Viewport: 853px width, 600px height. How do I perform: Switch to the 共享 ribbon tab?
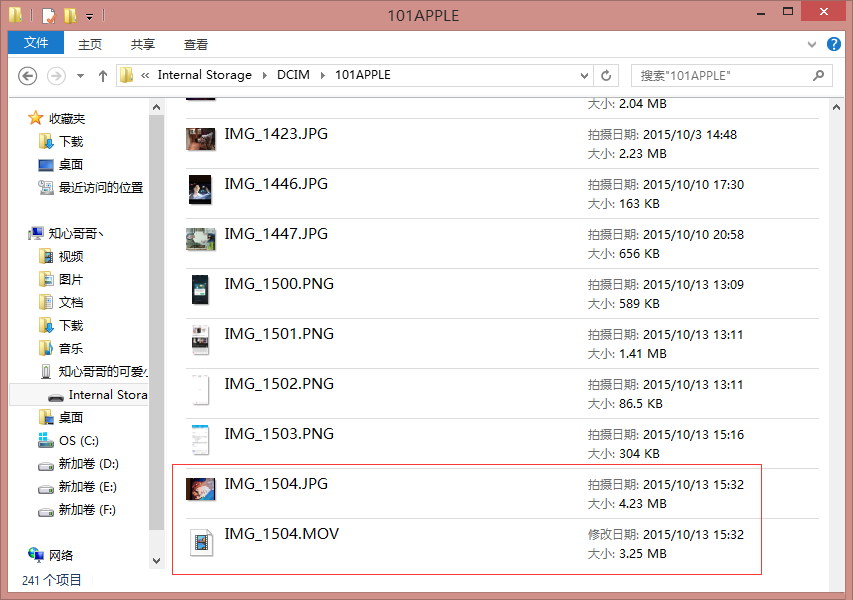(143, 45)
